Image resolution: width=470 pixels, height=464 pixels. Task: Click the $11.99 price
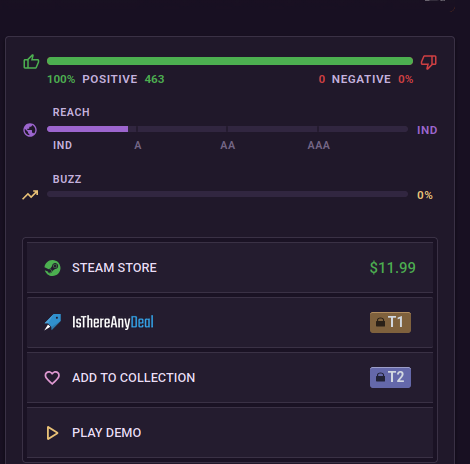[393, 268]
